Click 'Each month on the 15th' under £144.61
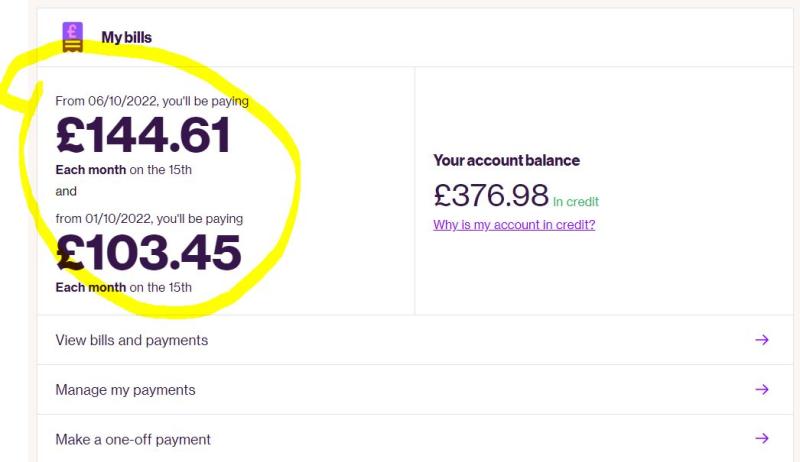800x462 pixels. click(x=123, y=170)
